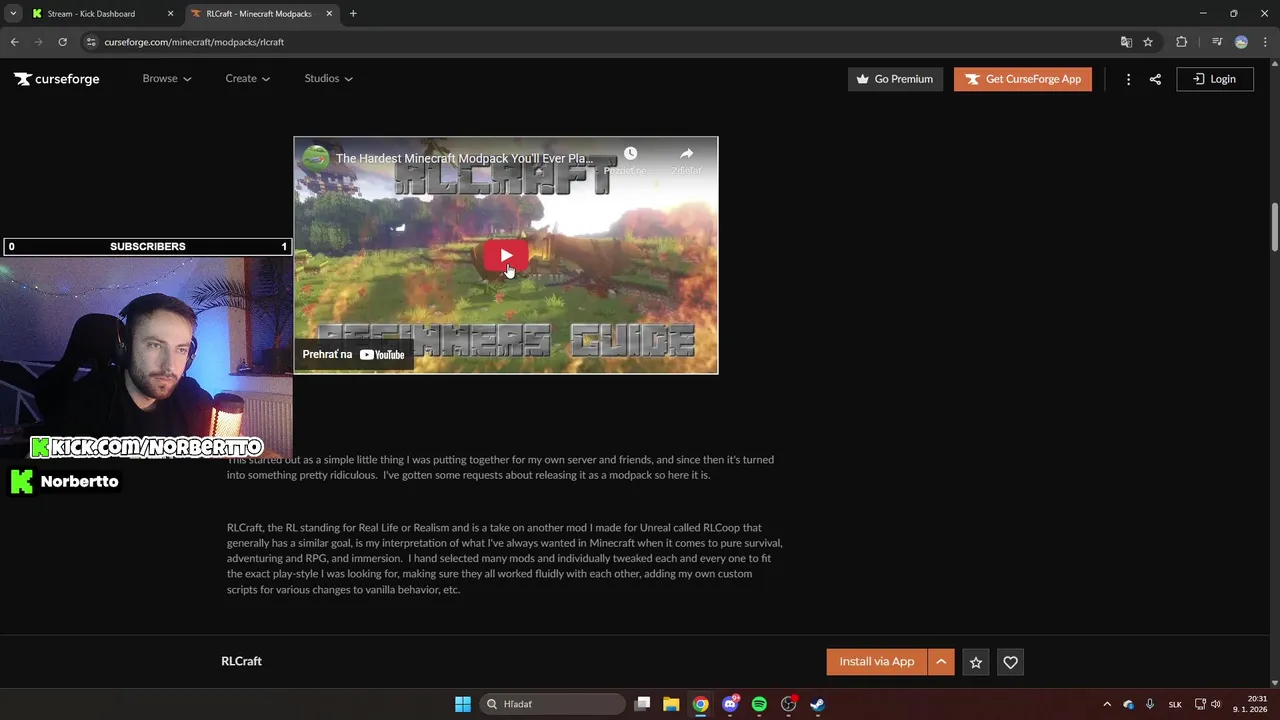Click the browser forward arrow

38,42
